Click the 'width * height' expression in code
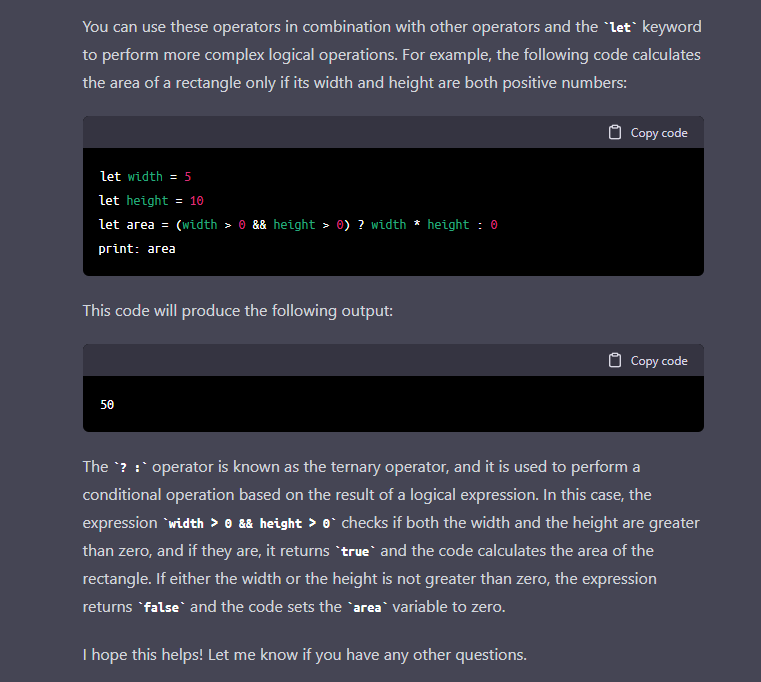This screenshot has height=682, width=761. pos(420,225)
